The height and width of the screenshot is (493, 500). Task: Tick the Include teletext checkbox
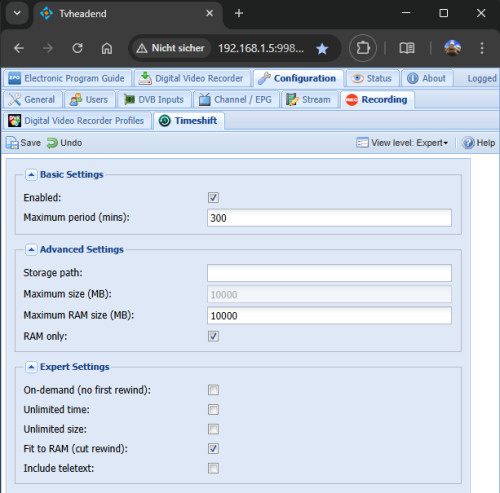(x=213, y=468)
